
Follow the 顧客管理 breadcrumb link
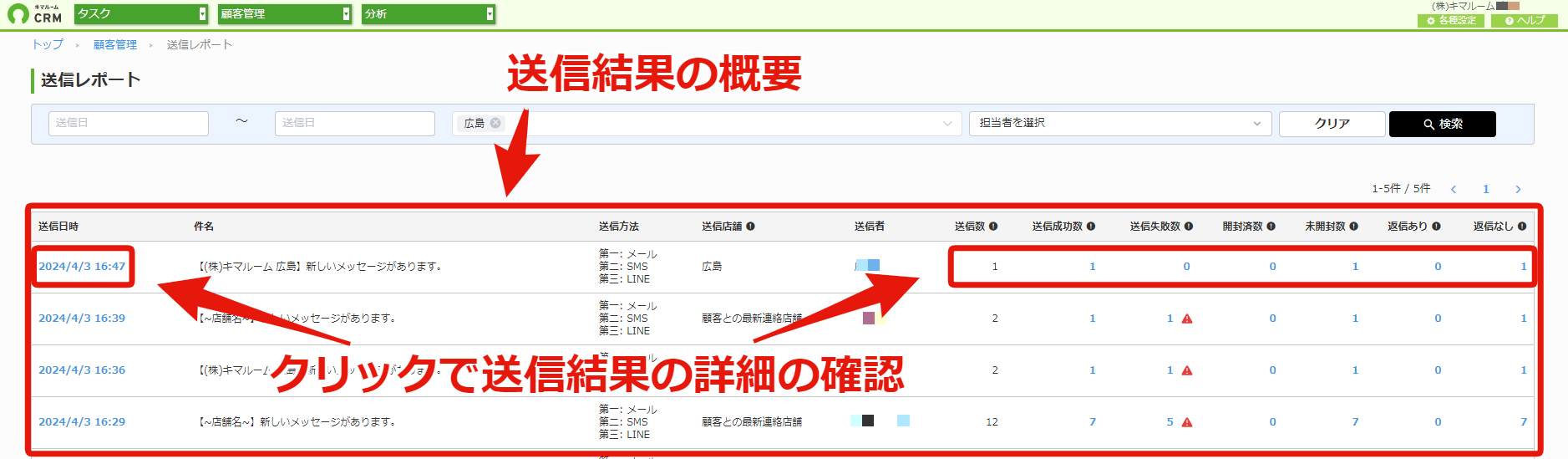click(115, 45)
